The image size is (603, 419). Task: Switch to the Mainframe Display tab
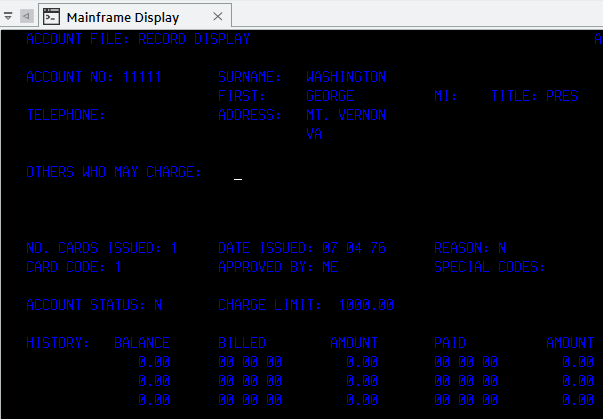click(123, 16)
